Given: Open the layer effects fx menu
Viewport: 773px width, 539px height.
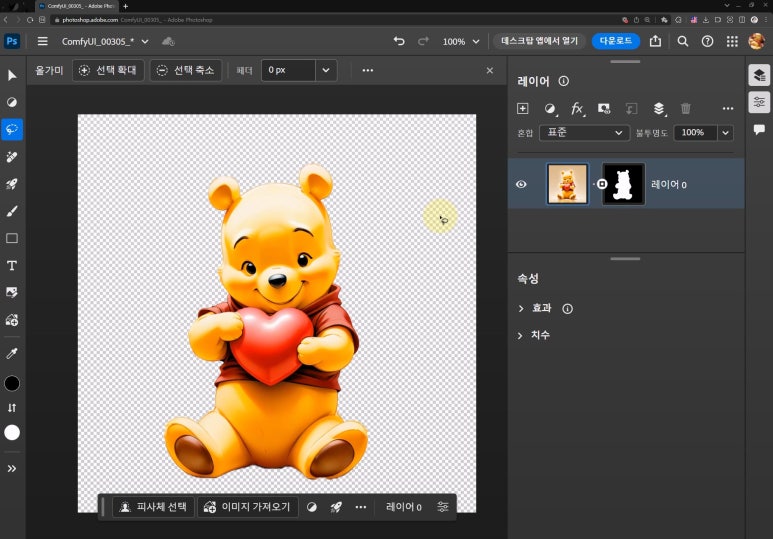Looking at the screenshot, I should 577,108.
